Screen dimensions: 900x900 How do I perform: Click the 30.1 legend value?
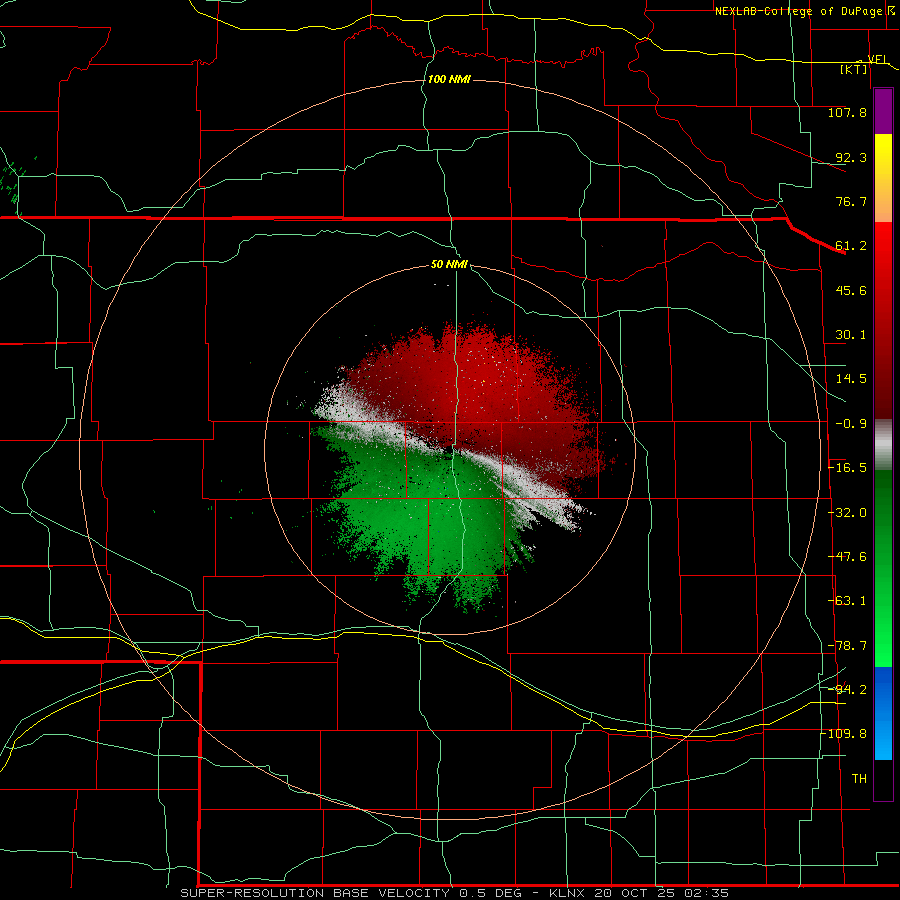(851, 335)
